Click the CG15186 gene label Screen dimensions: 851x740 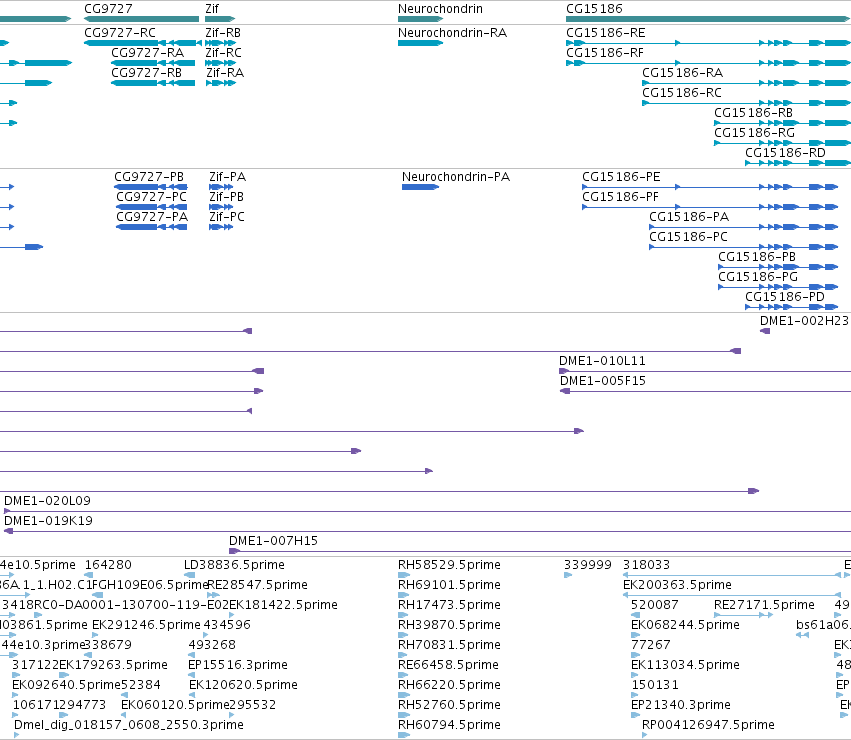click(594, 9)
